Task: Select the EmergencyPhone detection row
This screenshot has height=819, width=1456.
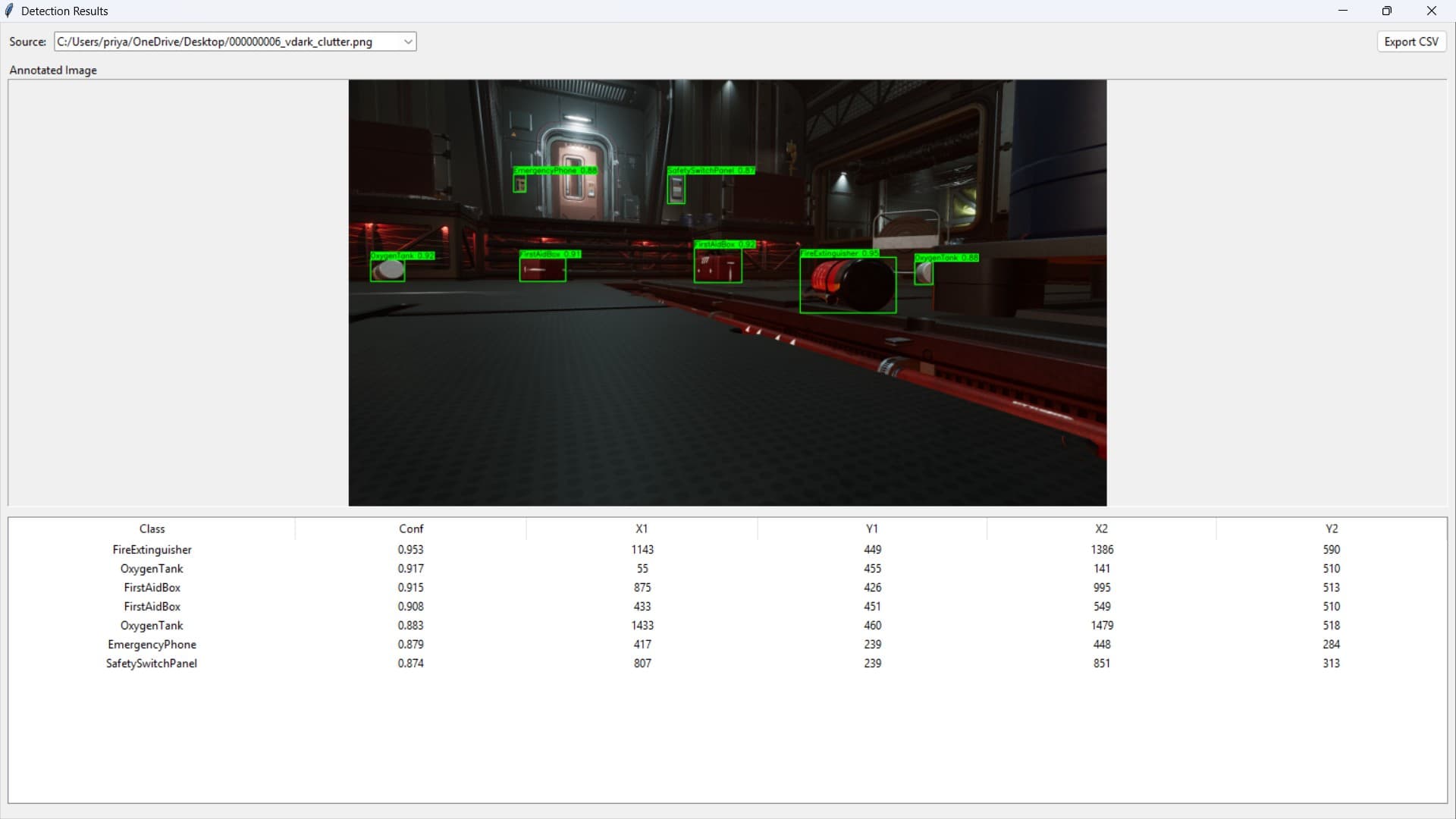Action: pyautogui.click(x=152, y=645)
